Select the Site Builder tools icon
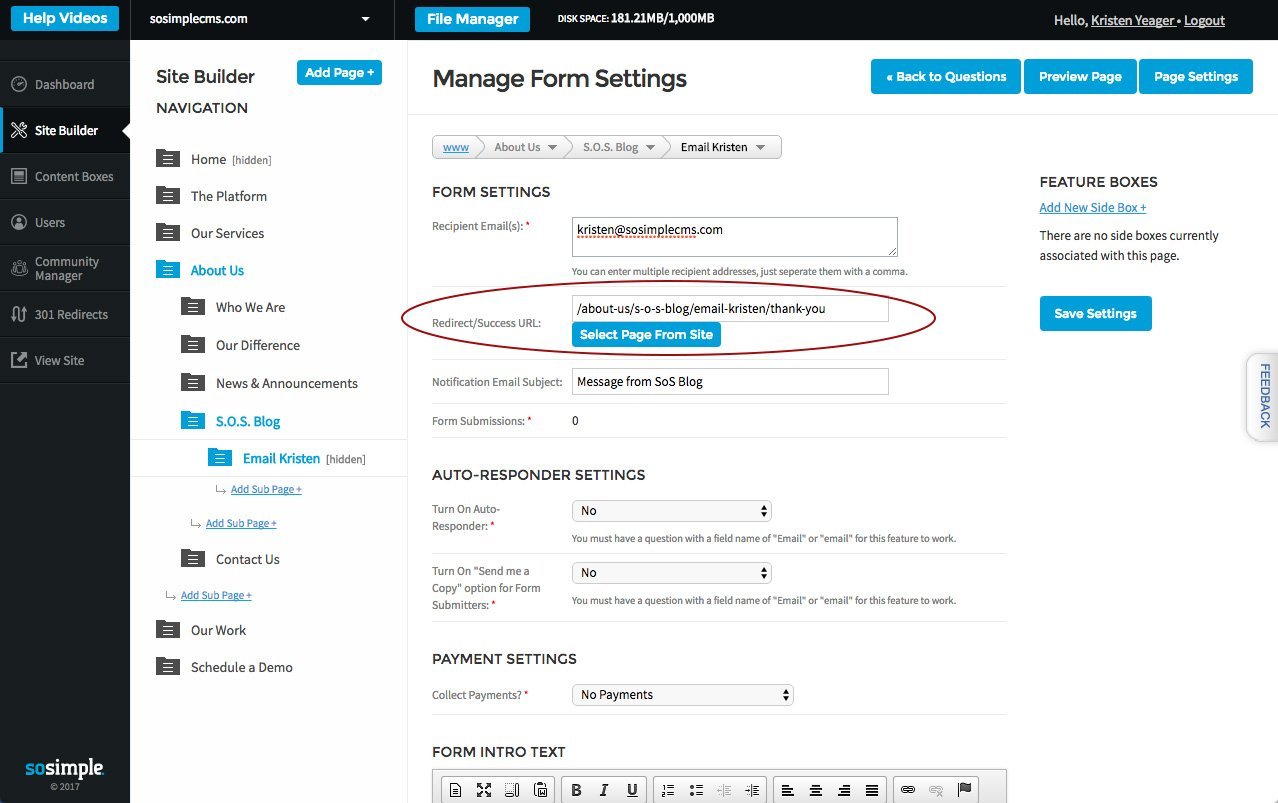 [x=18, y=131]
